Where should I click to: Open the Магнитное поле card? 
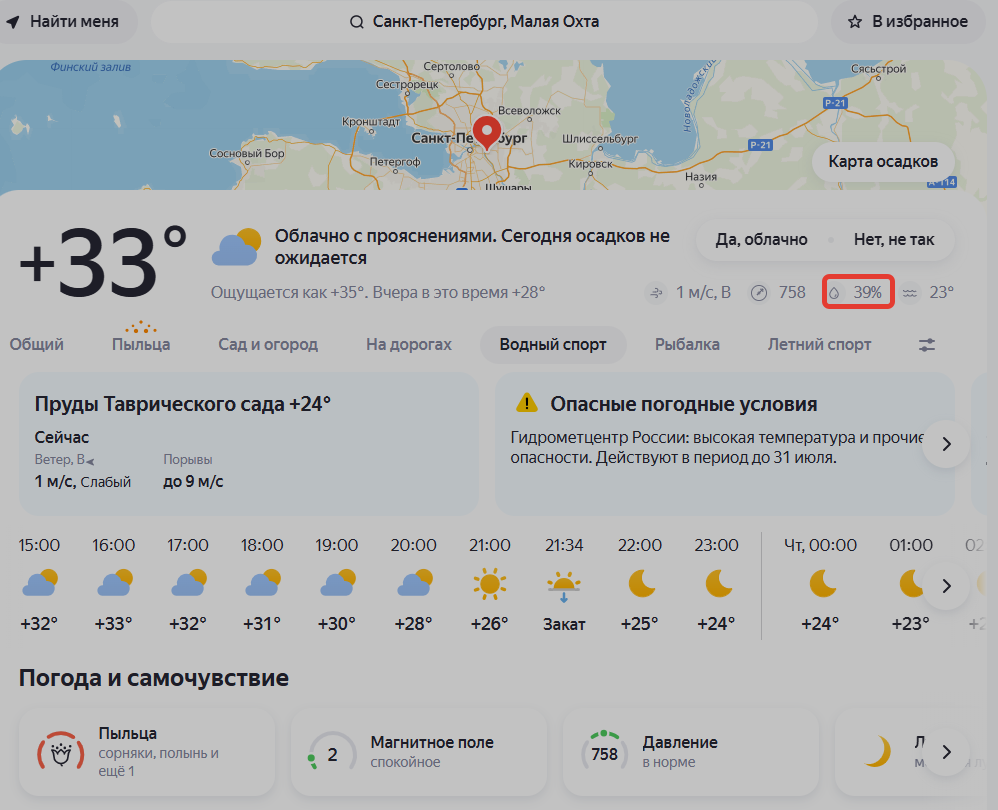[419, 752]
